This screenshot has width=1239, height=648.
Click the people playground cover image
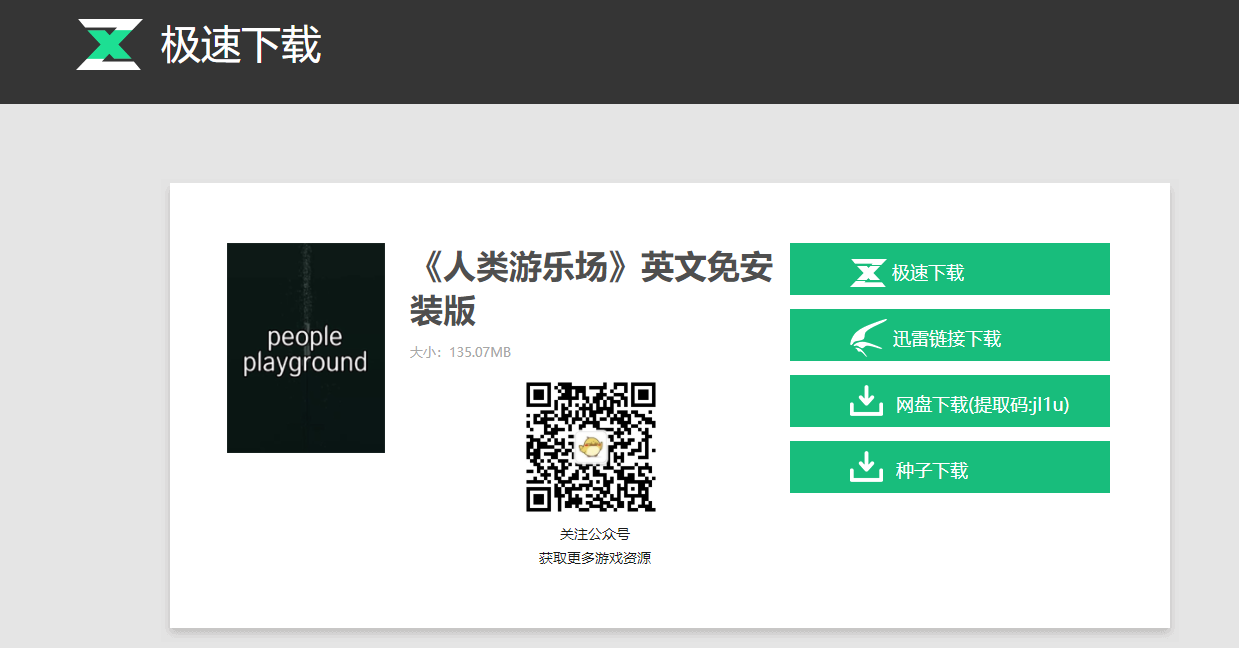306,348
